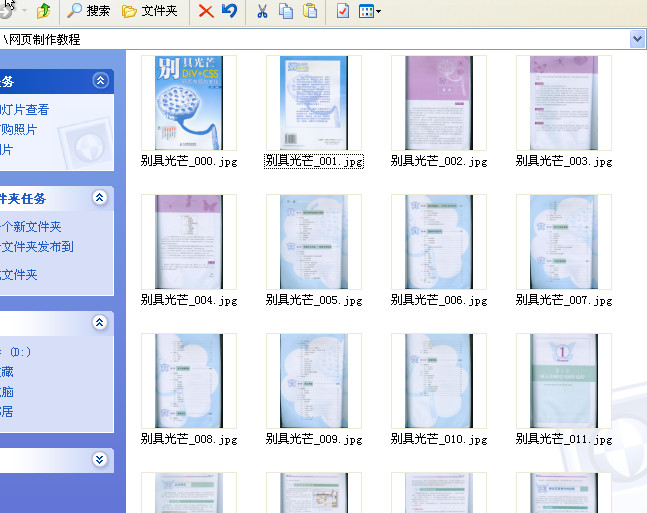
Task: Select thumbnail of 别具光芒_004.jpg
Action: pos(189,242)
